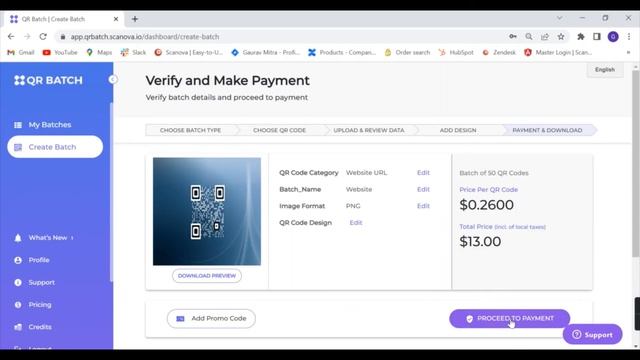The height and width of the screenshot is (360, 640).
Task: Edit the QR Code Category
Action: pyautogui.click(x=423, y=173)
